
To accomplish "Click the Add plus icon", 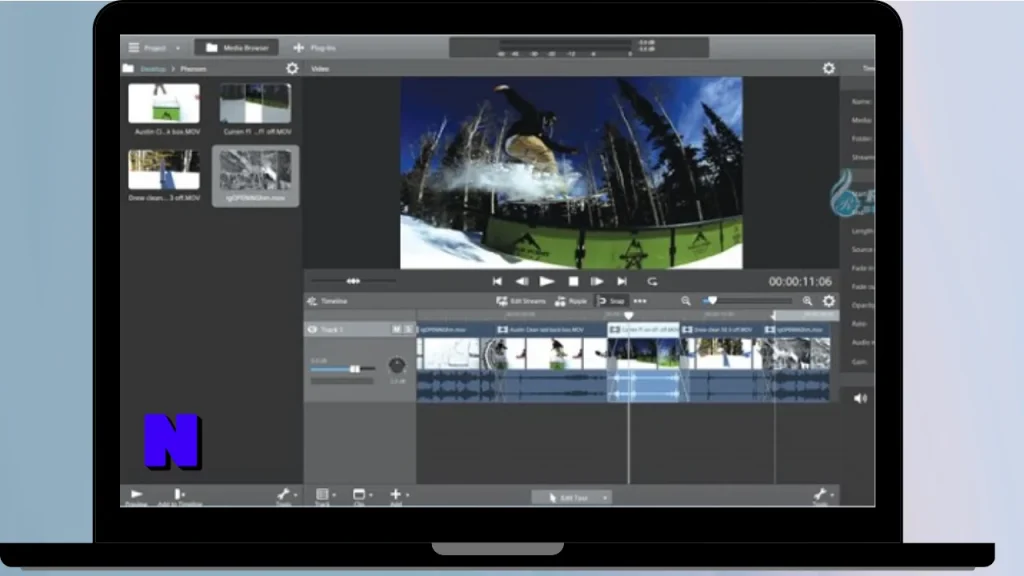I will click(x=395, y=494).
